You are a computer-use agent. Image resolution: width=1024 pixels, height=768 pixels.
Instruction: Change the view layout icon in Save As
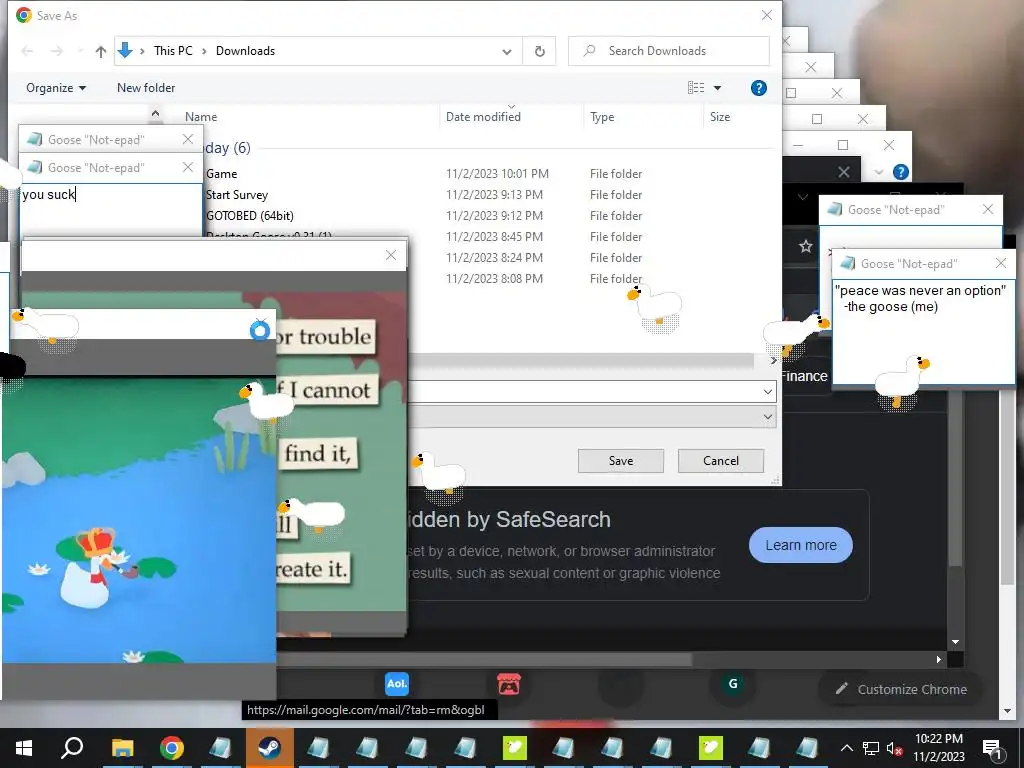(x=696, y=88)
